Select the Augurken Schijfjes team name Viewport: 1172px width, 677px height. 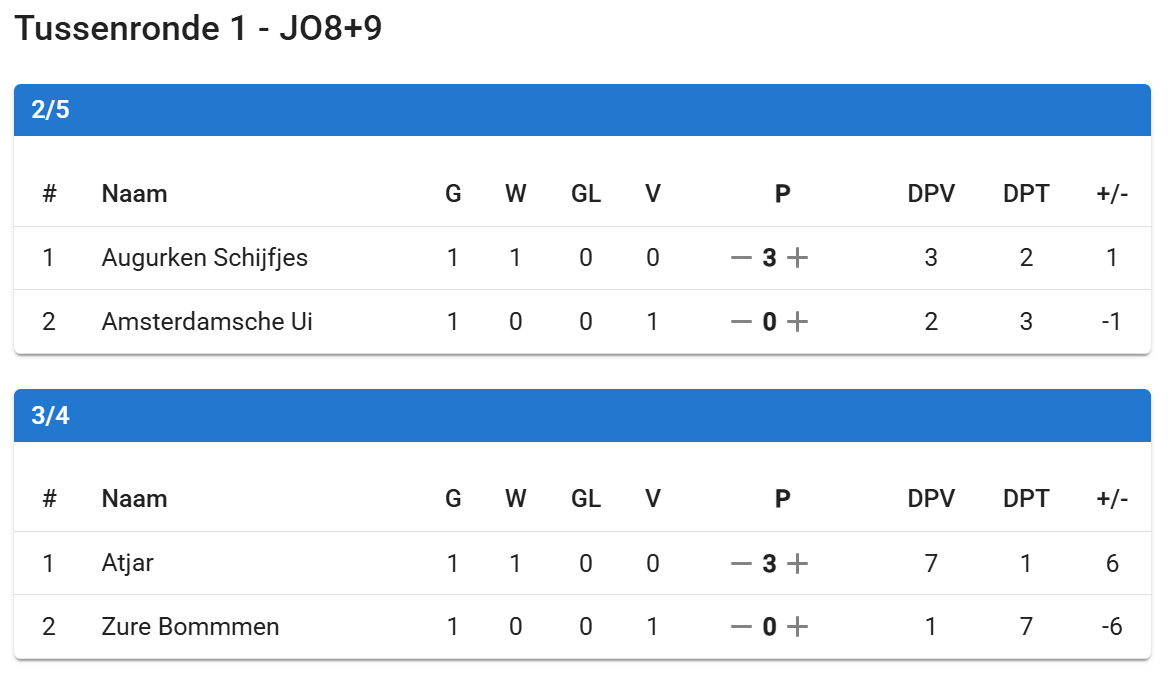click(204, 258)
